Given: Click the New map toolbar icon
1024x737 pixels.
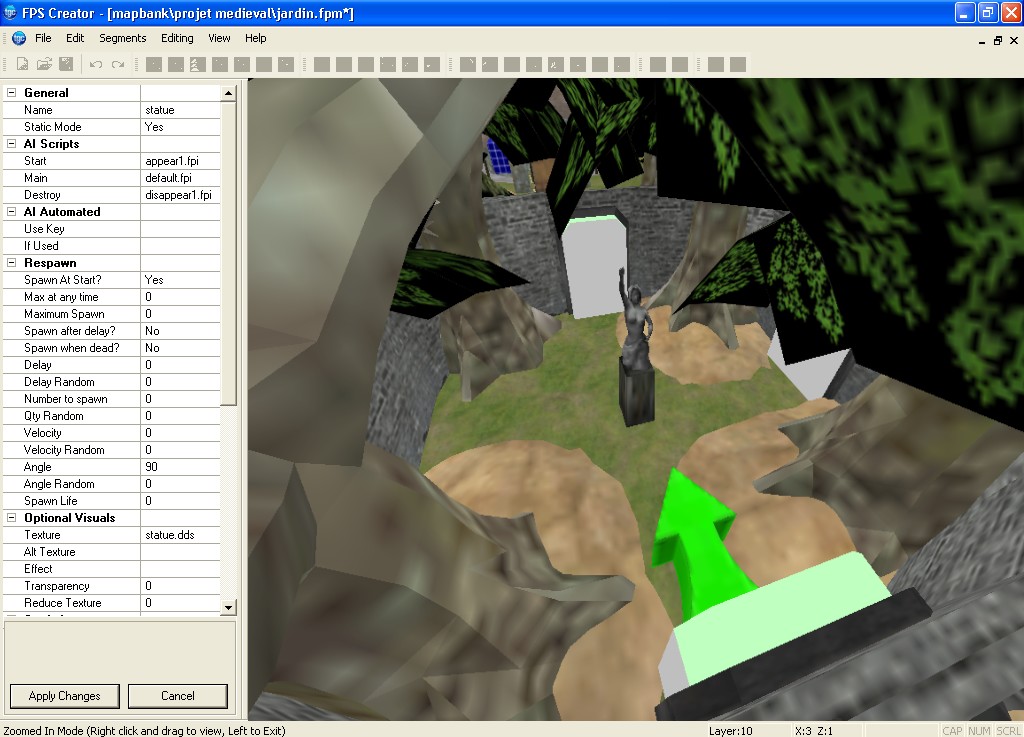Looking at the screenshot, I should (x=22, y=64).
